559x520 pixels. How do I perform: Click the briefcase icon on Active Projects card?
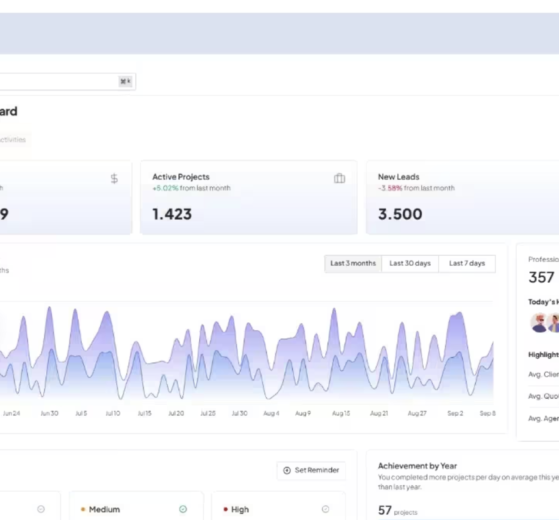[x=339, y=178]
